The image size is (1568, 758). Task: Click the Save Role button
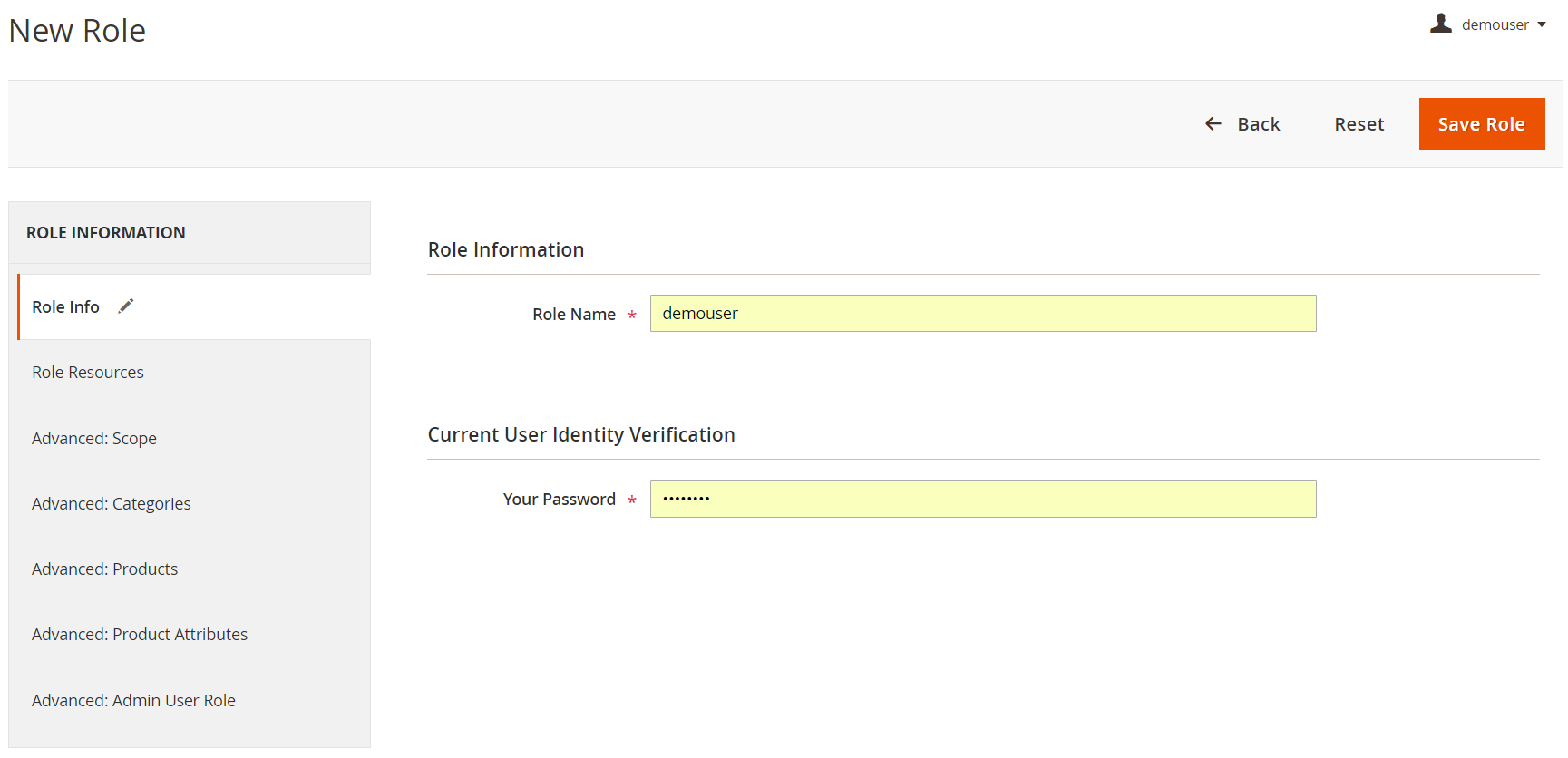1482,124
